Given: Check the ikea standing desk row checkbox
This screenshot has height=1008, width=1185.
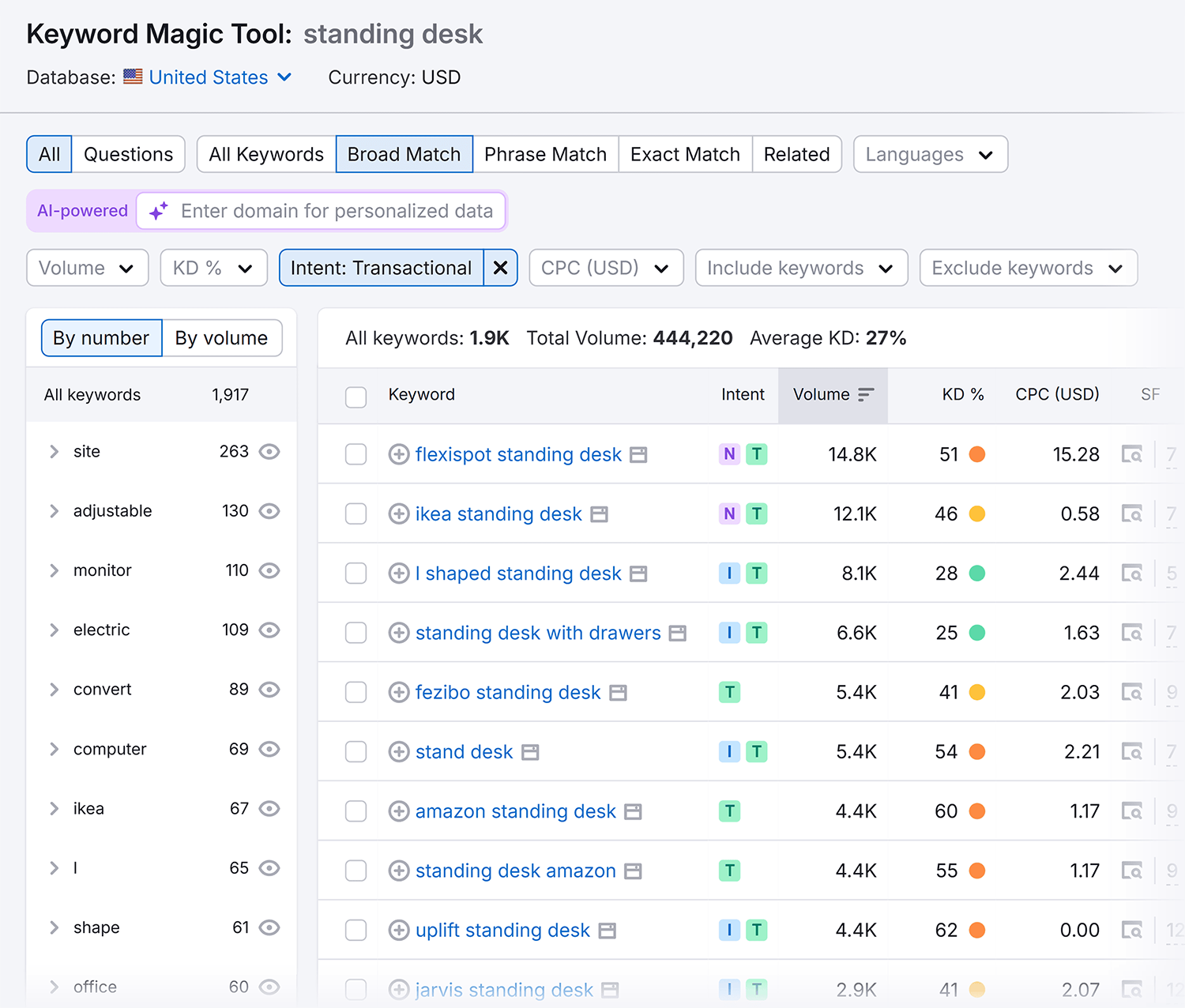Looking at the screenshot, I should tap(356, 513).
